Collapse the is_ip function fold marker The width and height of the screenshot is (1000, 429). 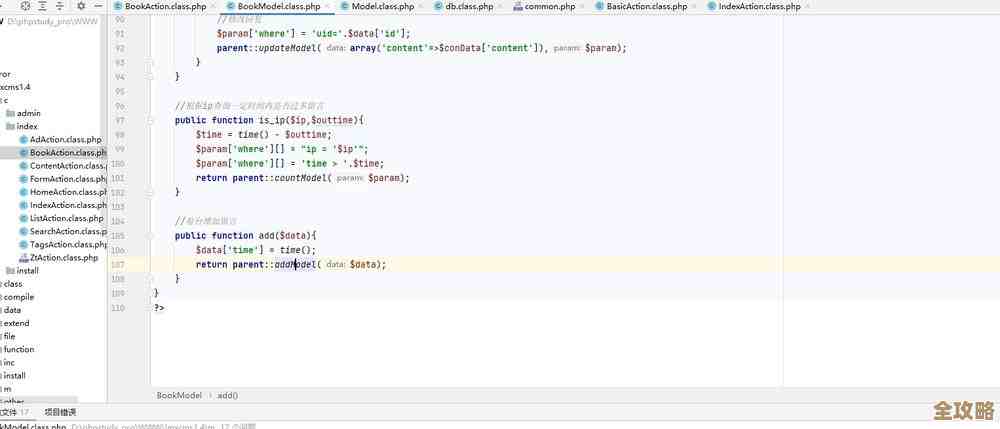(x=150, y=120)
